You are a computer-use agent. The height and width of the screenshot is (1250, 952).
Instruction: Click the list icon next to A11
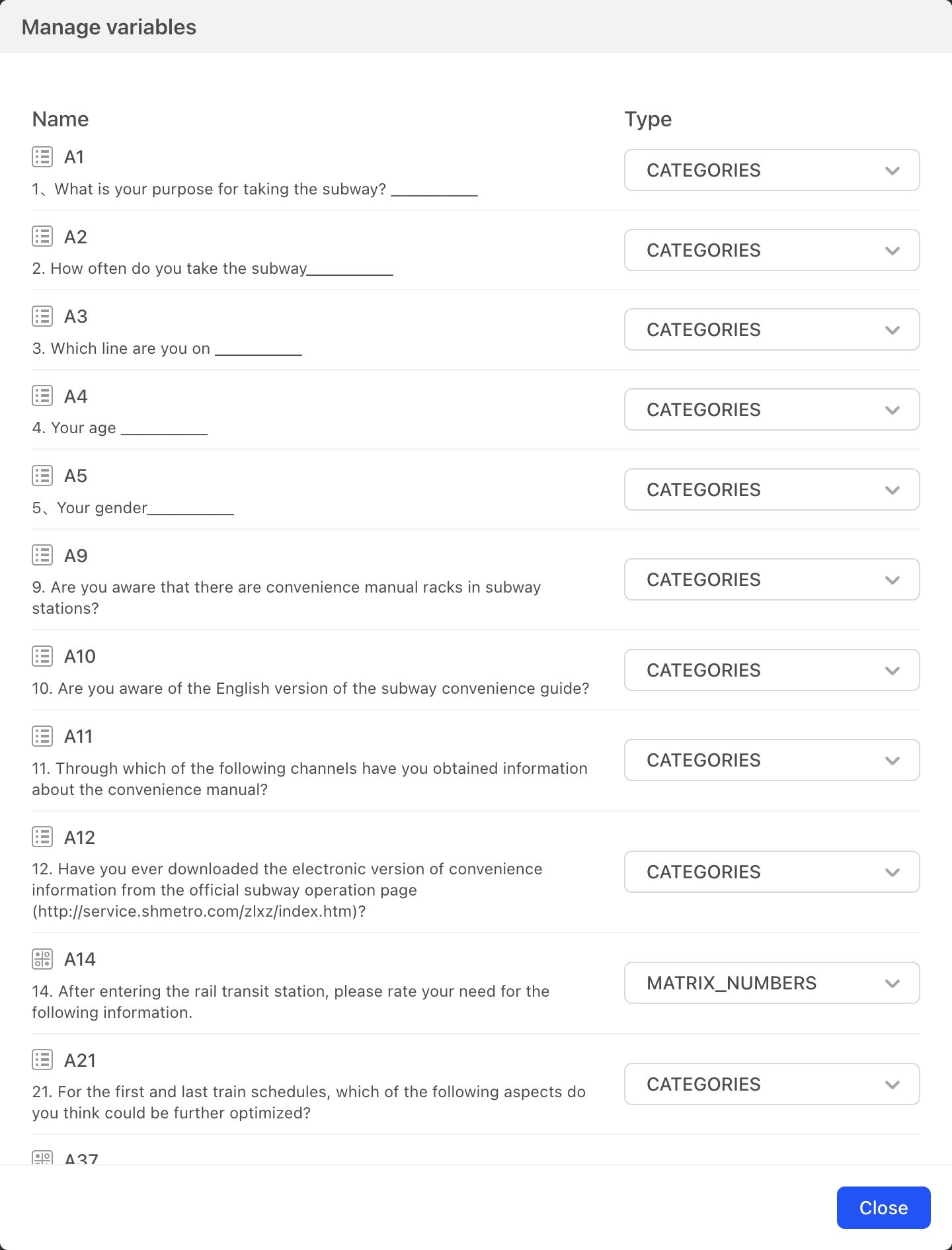pyautogui.click(x=42, y=736)
